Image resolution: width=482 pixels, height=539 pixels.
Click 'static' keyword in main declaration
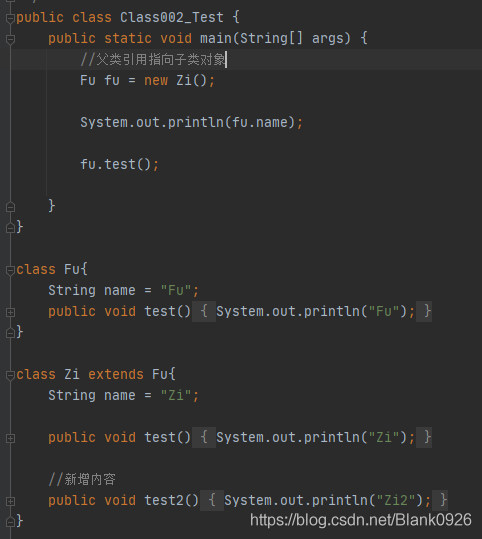click(128, 38)
